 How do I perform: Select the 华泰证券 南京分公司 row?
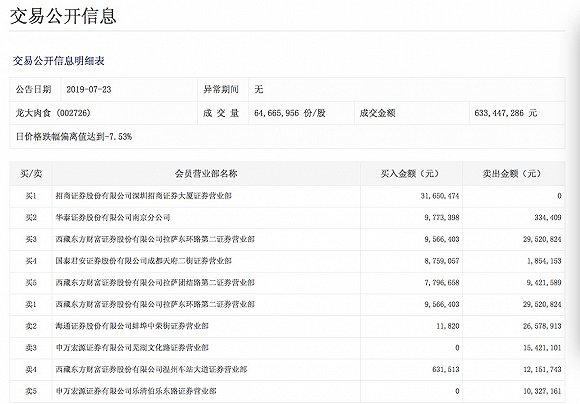tap(287, 218)
